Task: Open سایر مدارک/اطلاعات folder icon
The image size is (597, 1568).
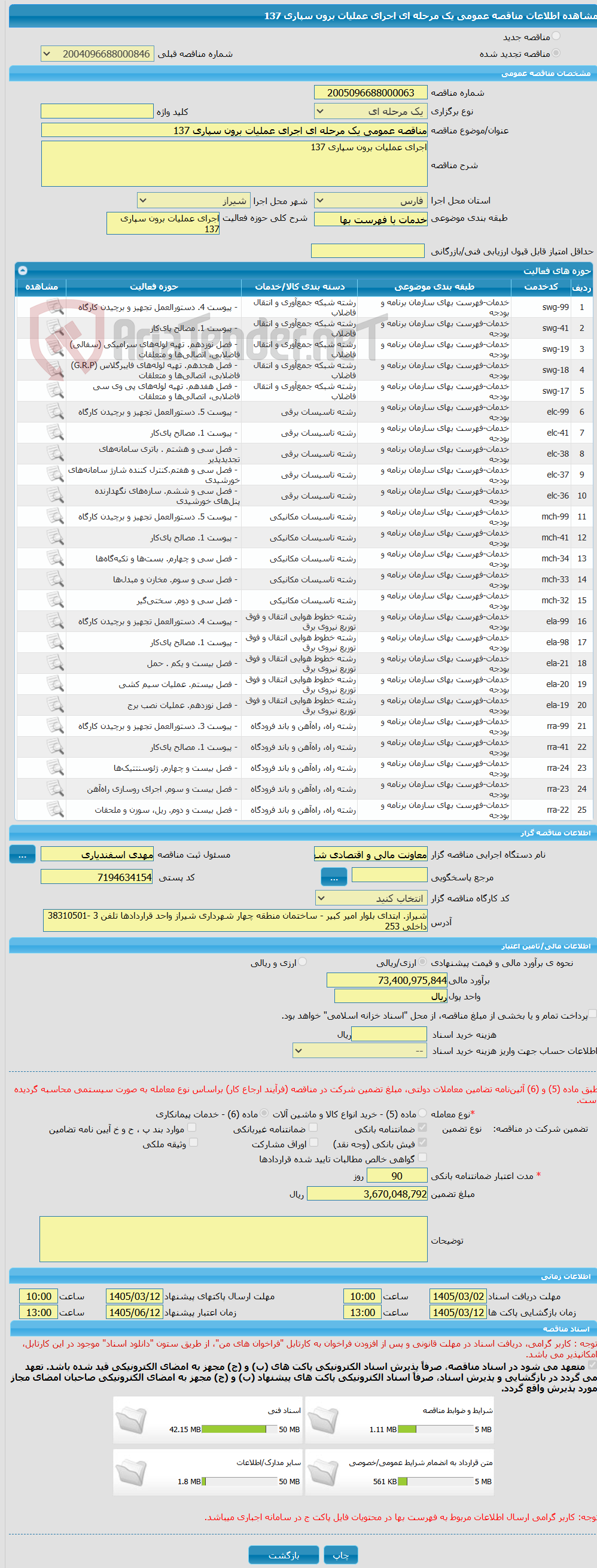Action: tap(132, 1472)
